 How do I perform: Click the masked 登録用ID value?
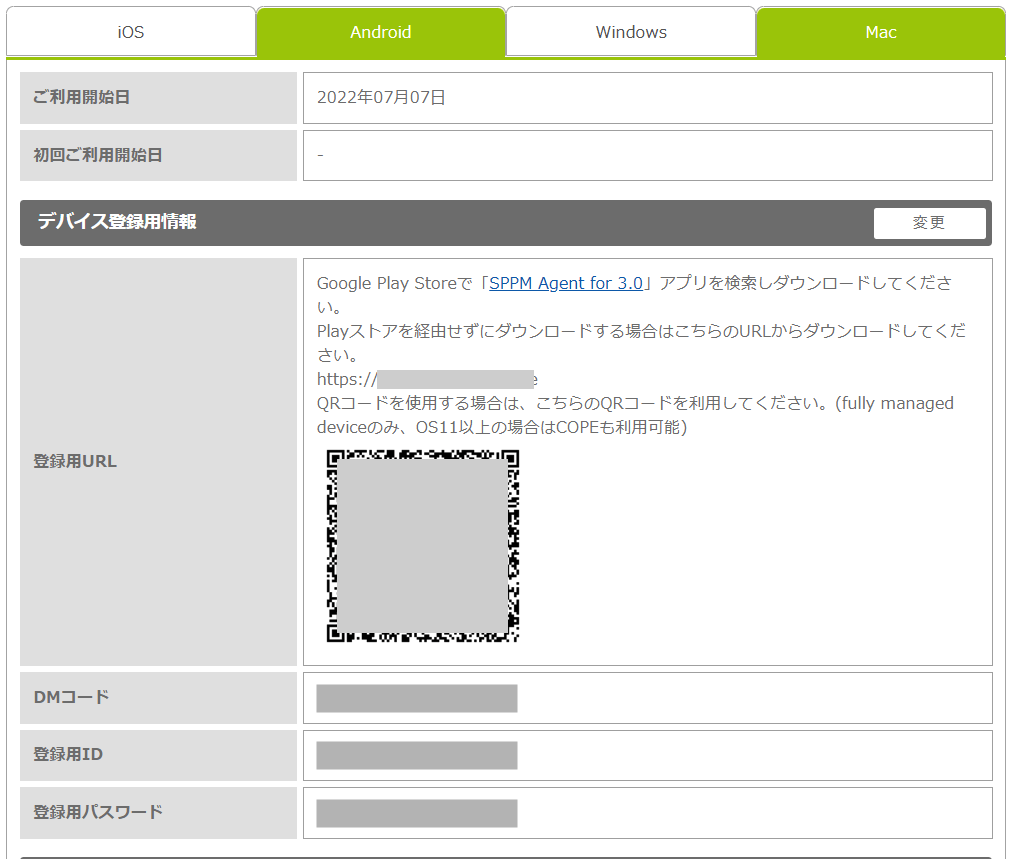[x=417, y=755]
